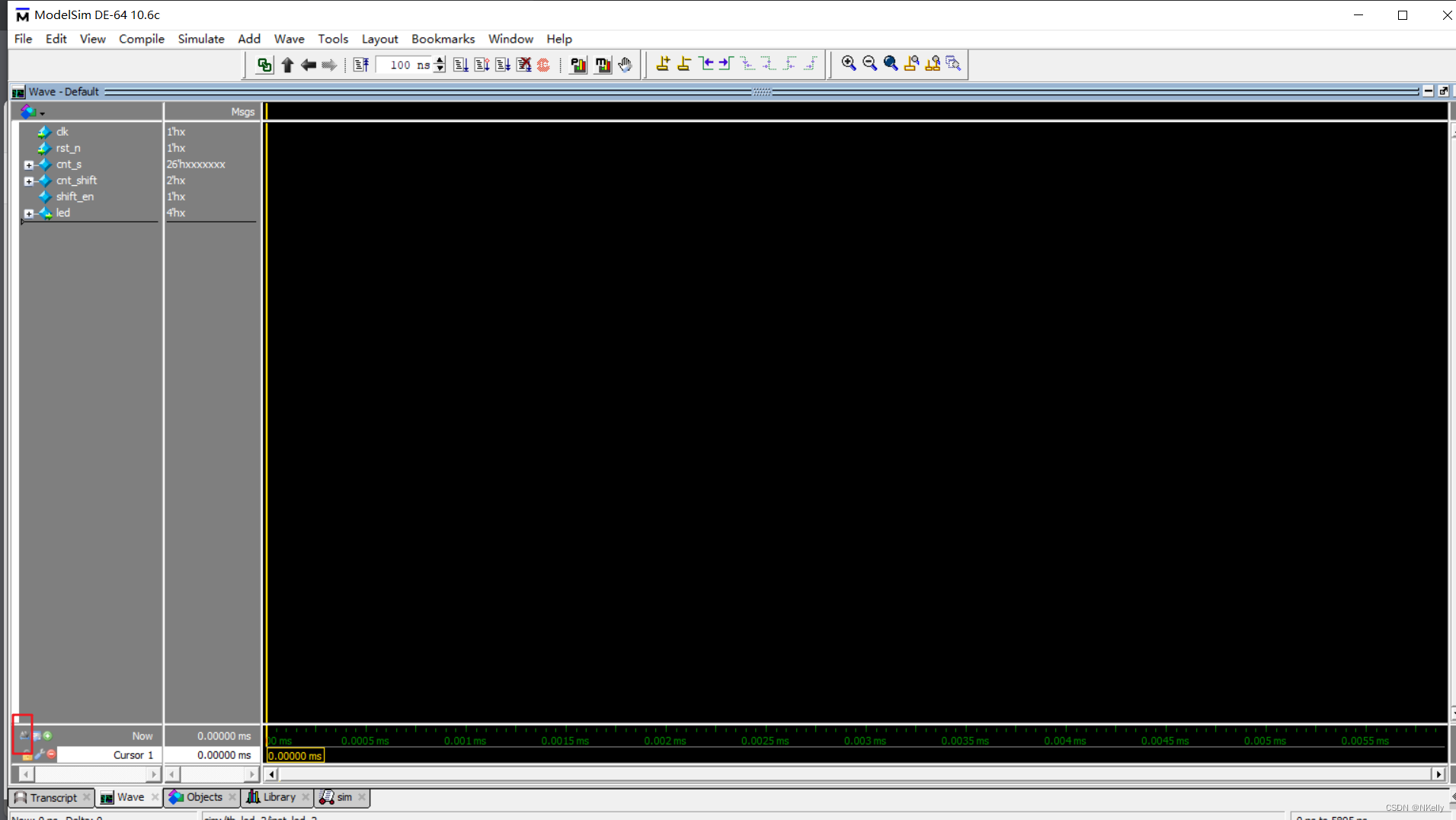The image size is (1456, 820).
Task: Minimize the Wave pane
Action: (x=1429, y=91)
